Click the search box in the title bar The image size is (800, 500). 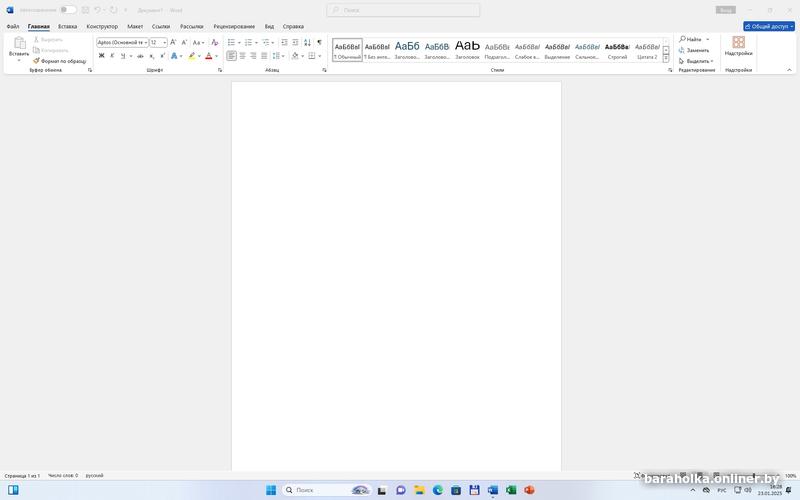(x=403, y=10)
